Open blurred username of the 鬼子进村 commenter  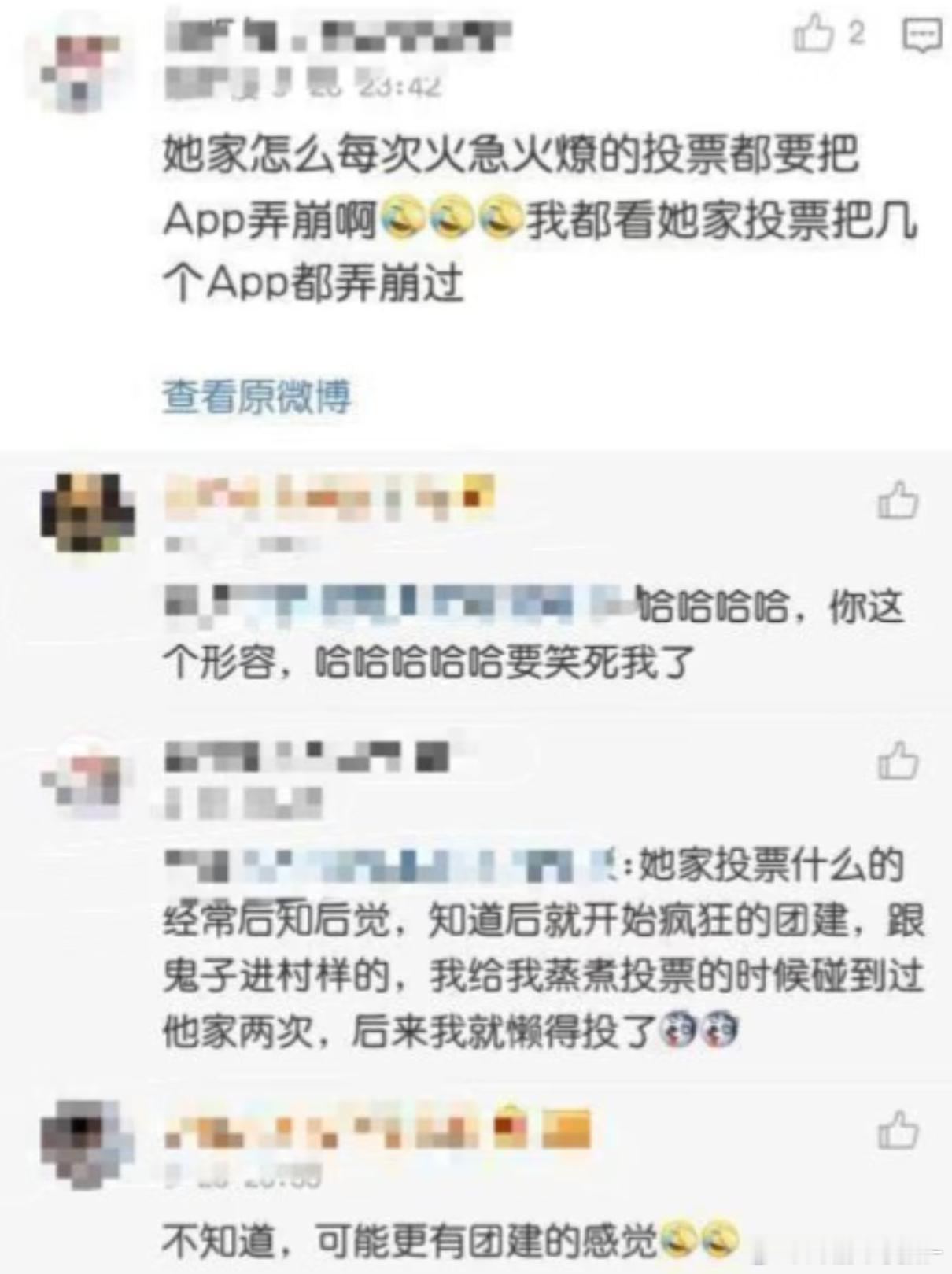coord(307,756)
